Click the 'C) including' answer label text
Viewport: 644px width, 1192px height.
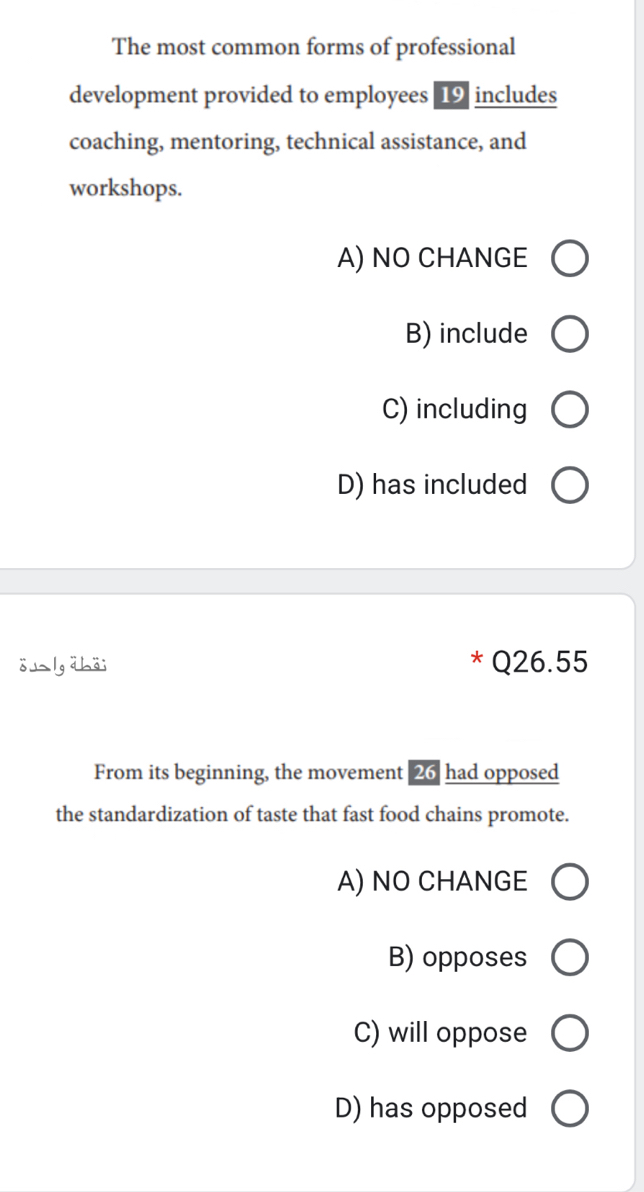[455, 410]
